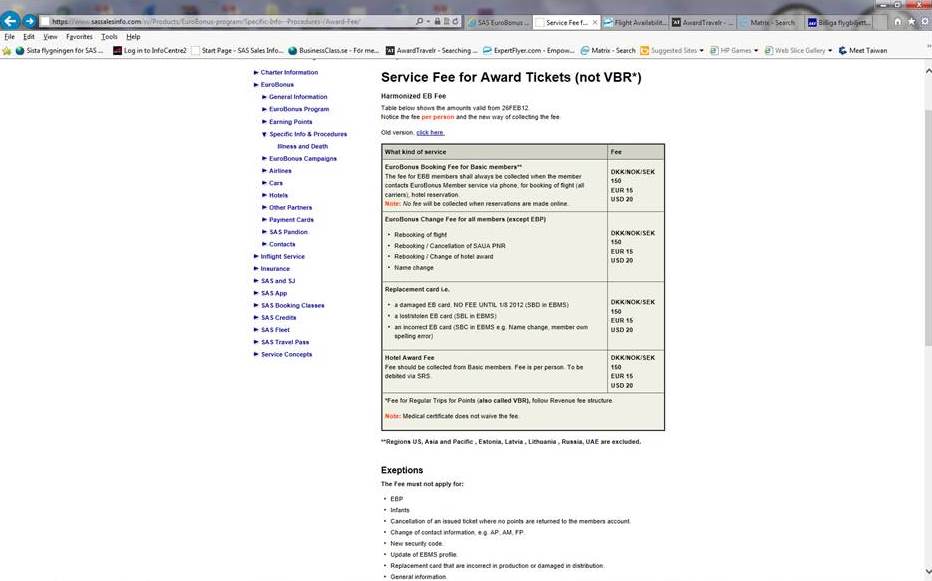Viewport: 932px width, 581px height.
Task: Click the add-to-favorites-bar star icon
Action: tap(8, 50)
